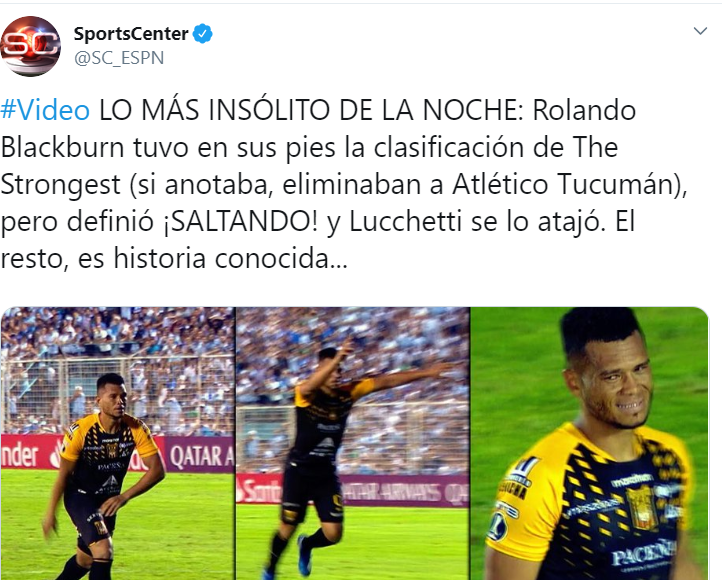The height and width of the screenshot is (580, 722).
Task: Open the left photo of the crouching player
Action: point(117,443)
